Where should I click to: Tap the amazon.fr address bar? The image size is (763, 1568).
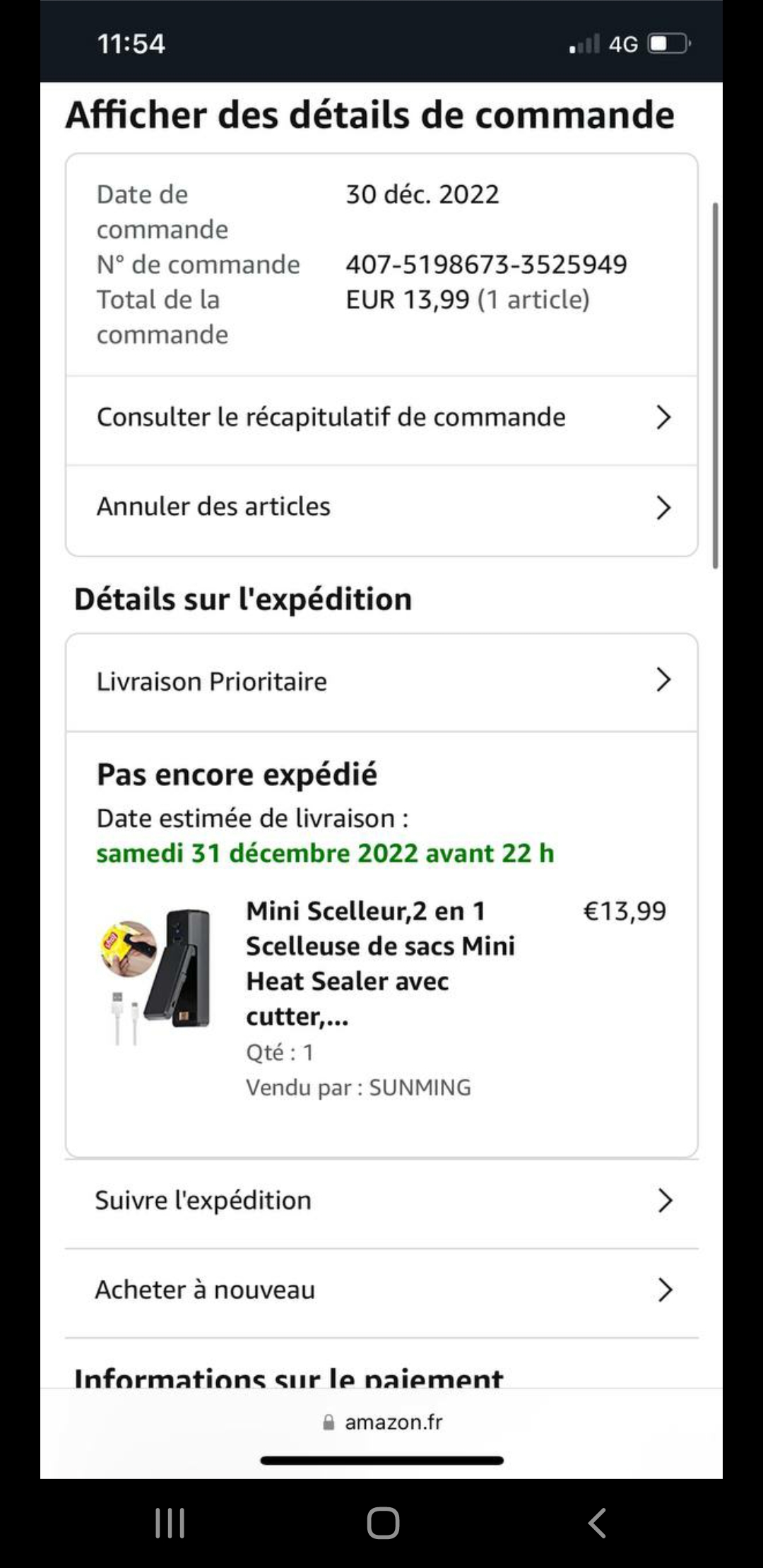point(381,1422)
